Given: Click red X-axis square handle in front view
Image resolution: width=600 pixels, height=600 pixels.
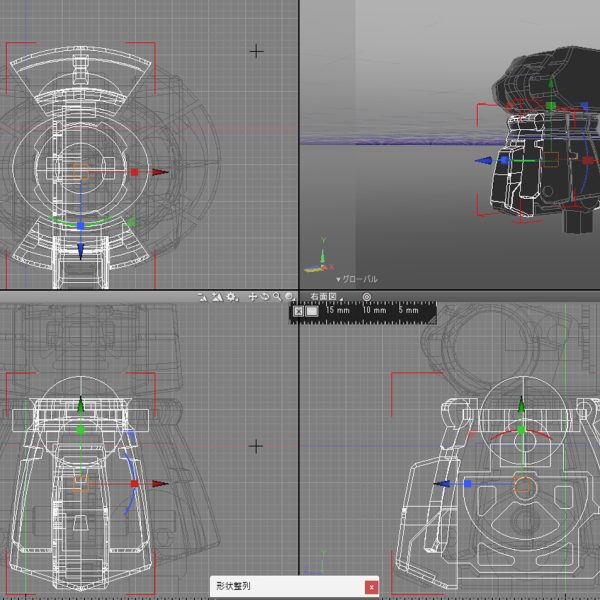Looking at the screenshot, I should [135, 484].
